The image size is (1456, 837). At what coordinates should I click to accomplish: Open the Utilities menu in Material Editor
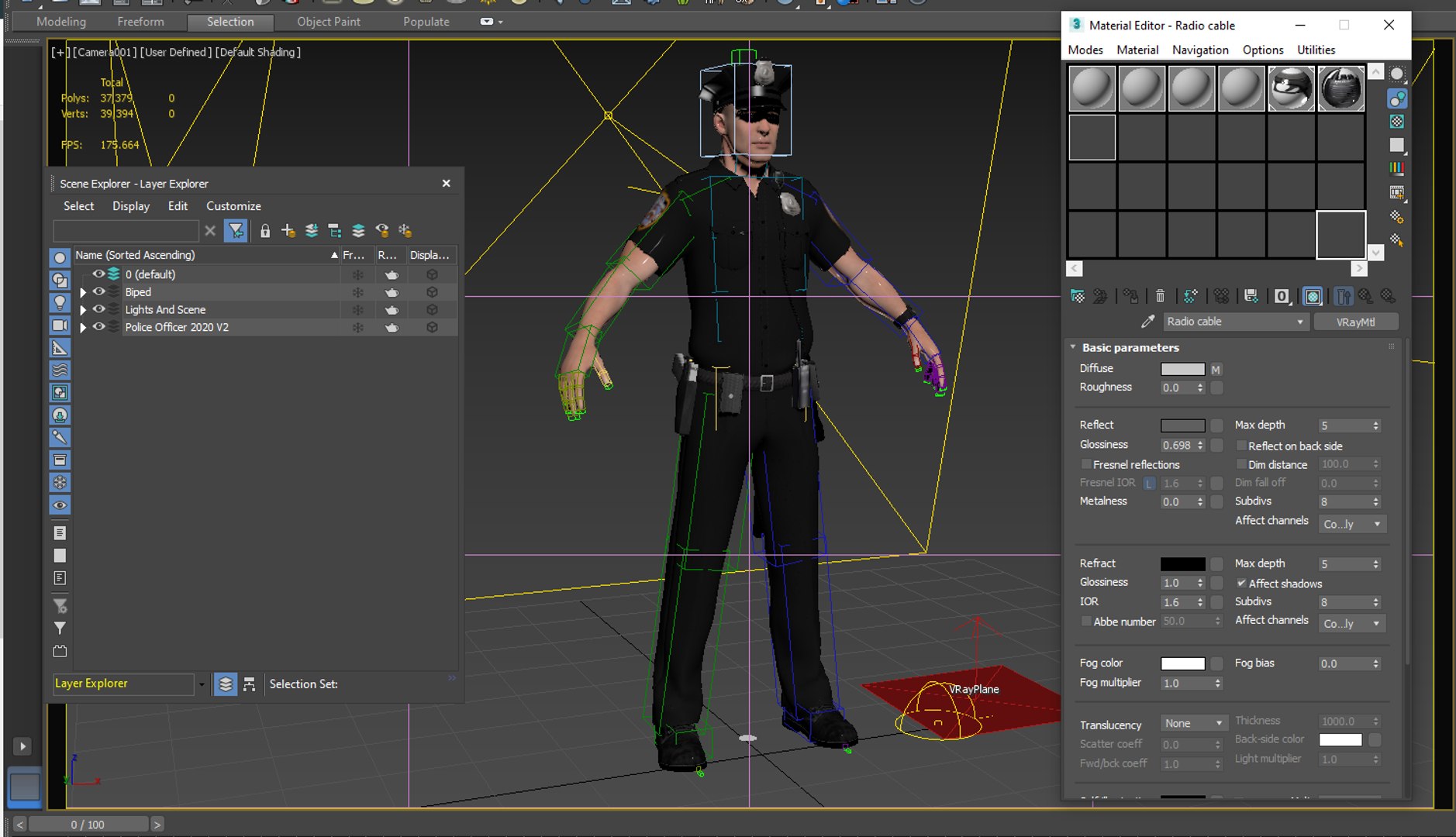tap(1316, 50)
